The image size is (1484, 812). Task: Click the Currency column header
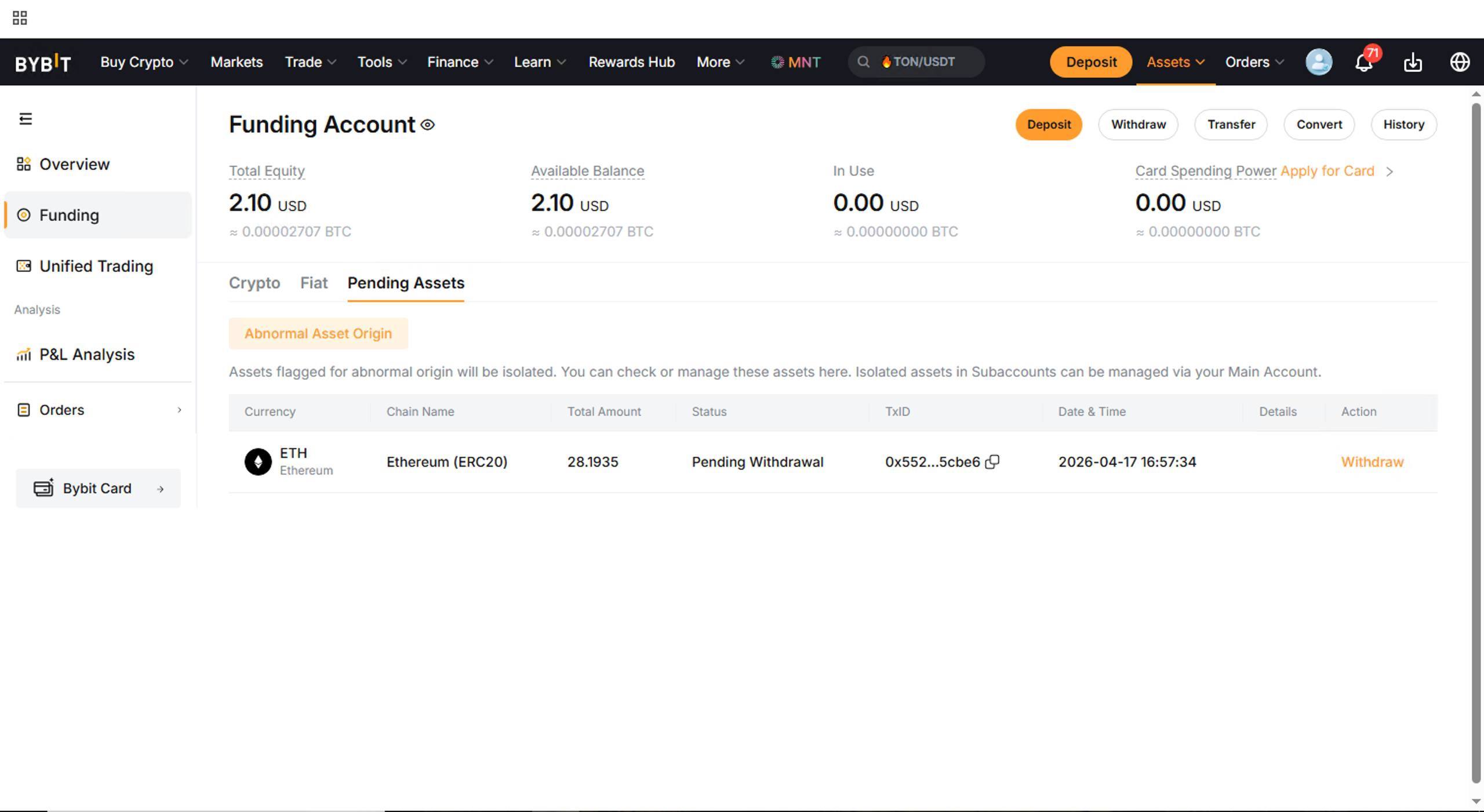[270, 412]
